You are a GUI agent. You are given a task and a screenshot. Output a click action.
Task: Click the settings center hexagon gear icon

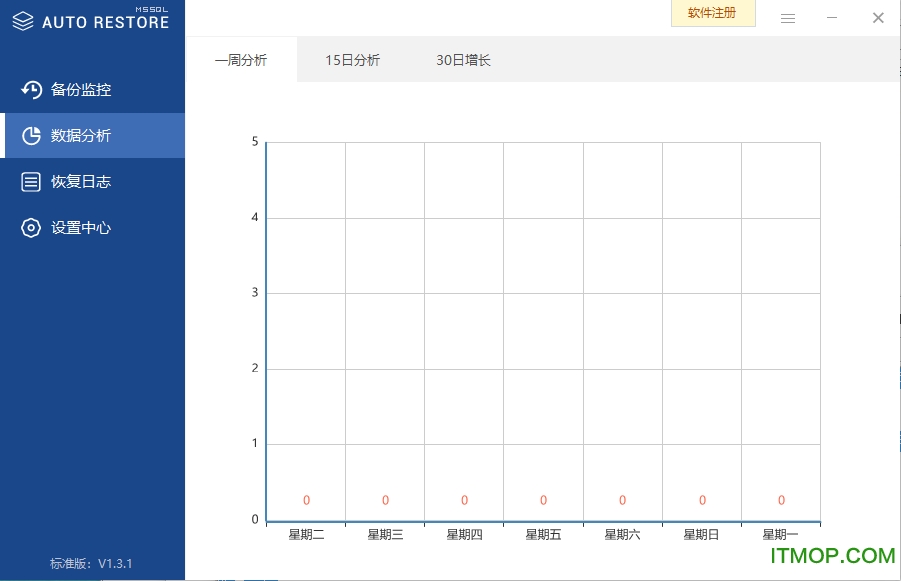(x=31, y=228)
